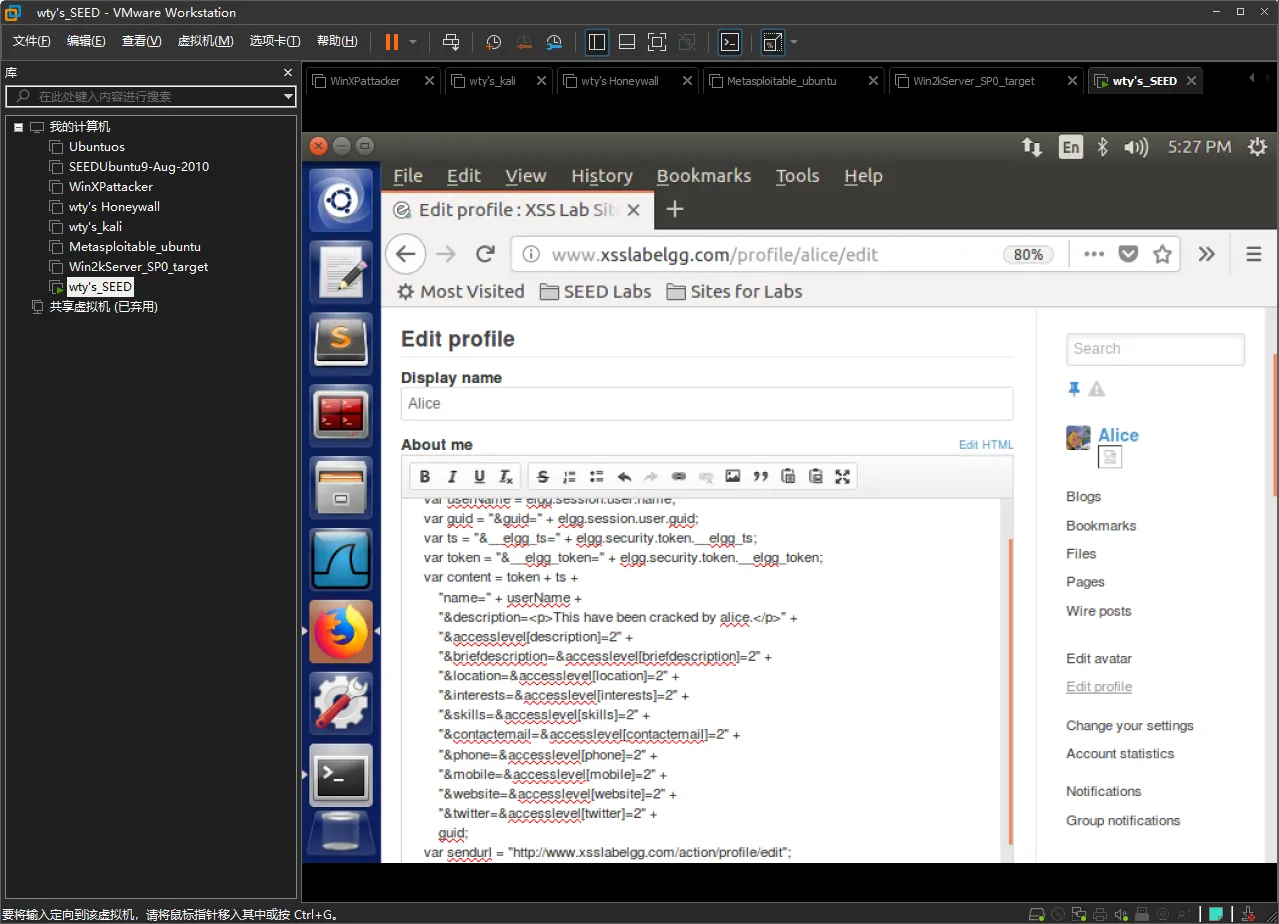Viewport: 1279px width, 924px height.
Task: Insert a block quote in the editor
Action: (x=760, y=476)
